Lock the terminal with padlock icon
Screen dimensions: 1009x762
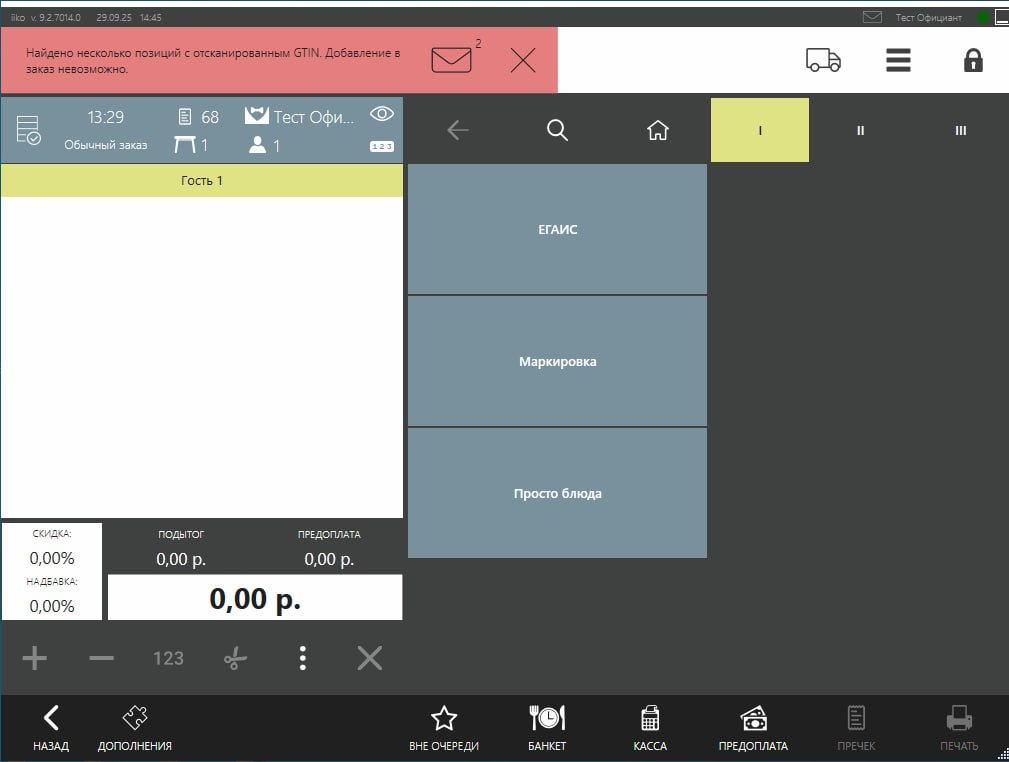click(x=972, y=61)
